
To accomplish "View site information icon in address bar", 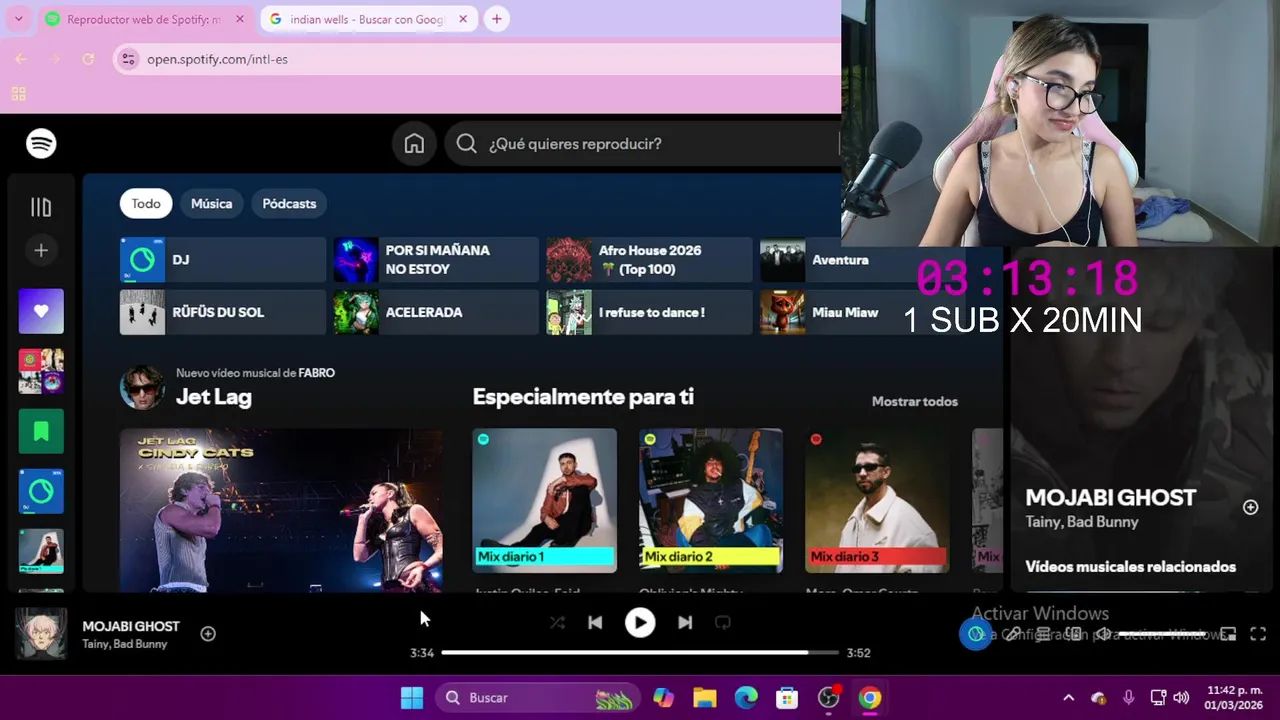I will (x=127, y=59).
